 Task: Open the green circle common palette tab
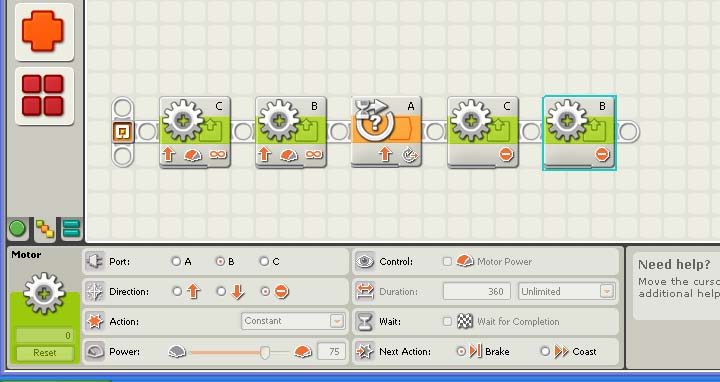(x=17, y=228)
